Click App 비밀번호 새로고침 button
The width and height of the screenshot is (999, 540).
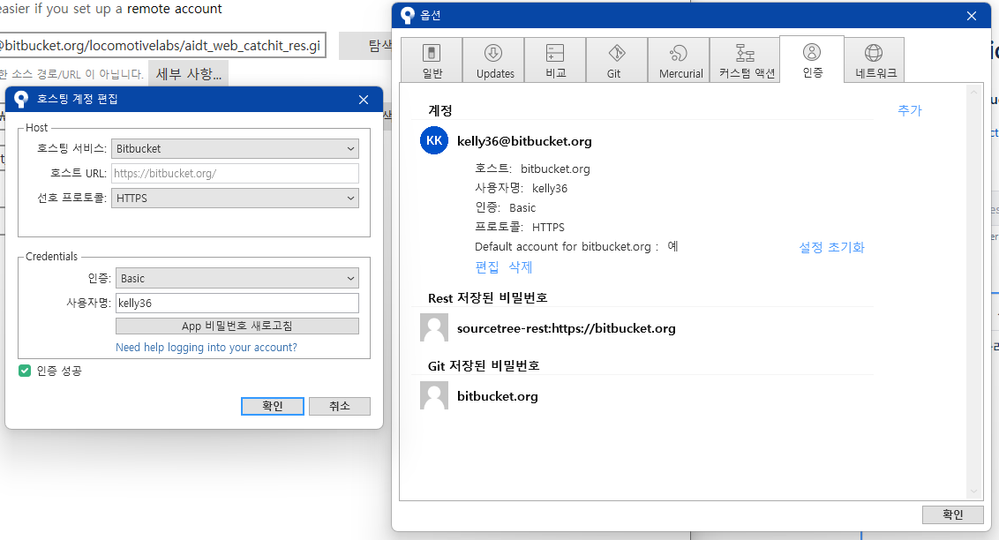point(237,326)
